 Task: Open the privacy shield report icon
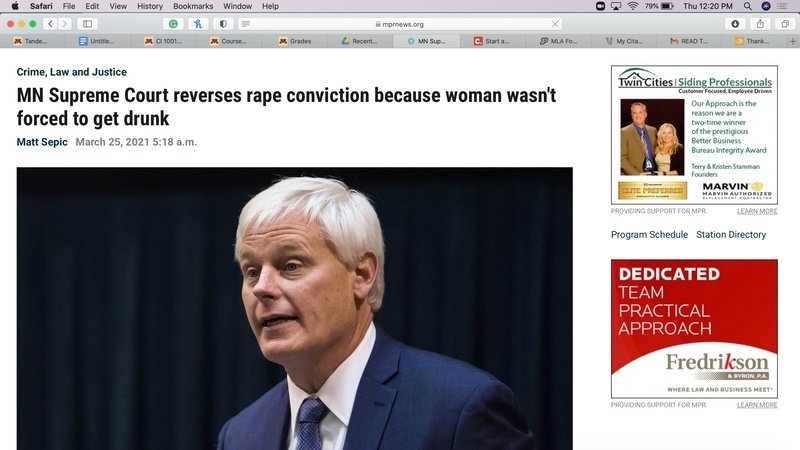pyautogui.click(x=223, y=24)
